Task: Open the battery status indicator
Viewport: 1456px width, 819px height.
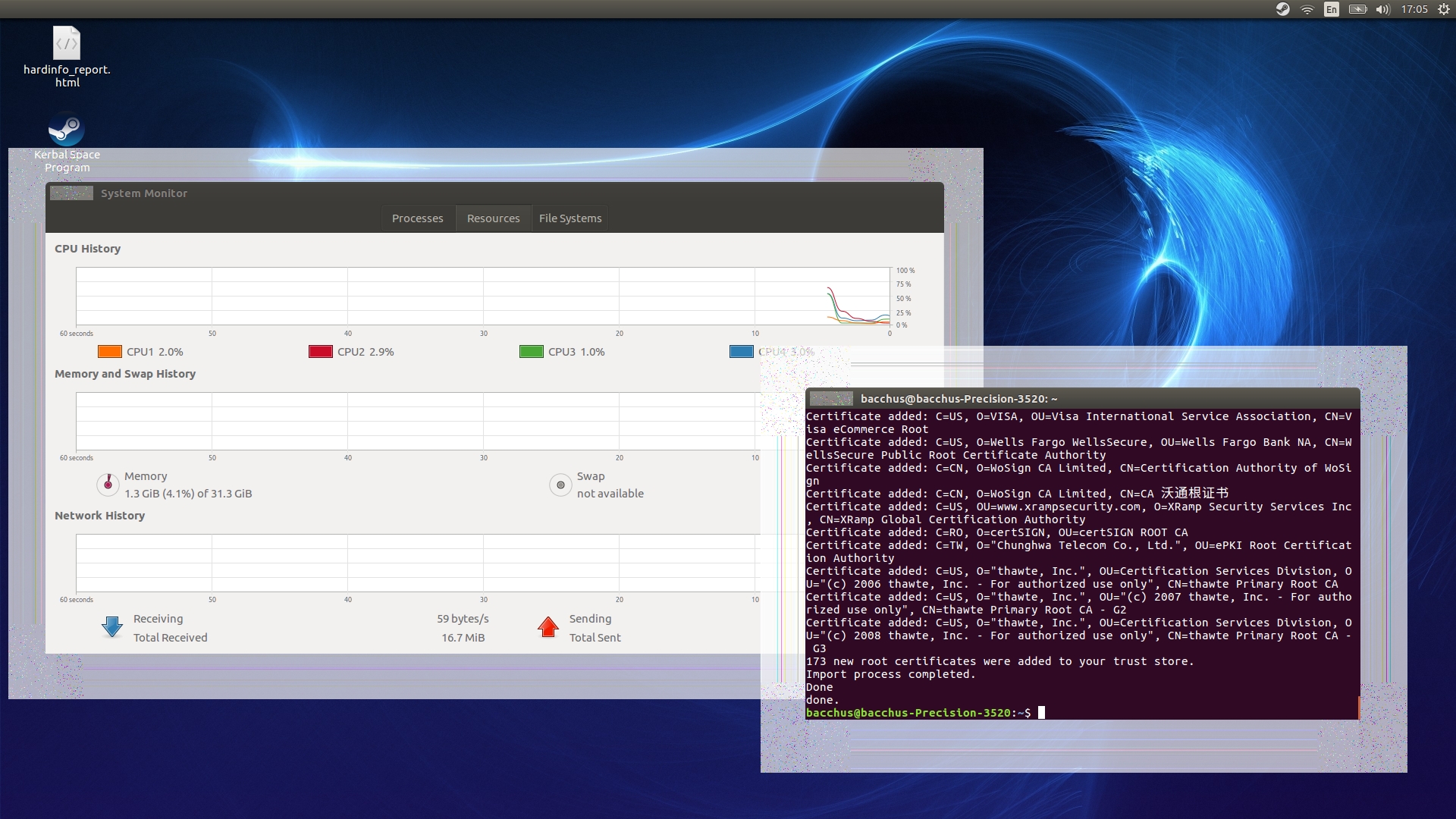Action: 1357,9
